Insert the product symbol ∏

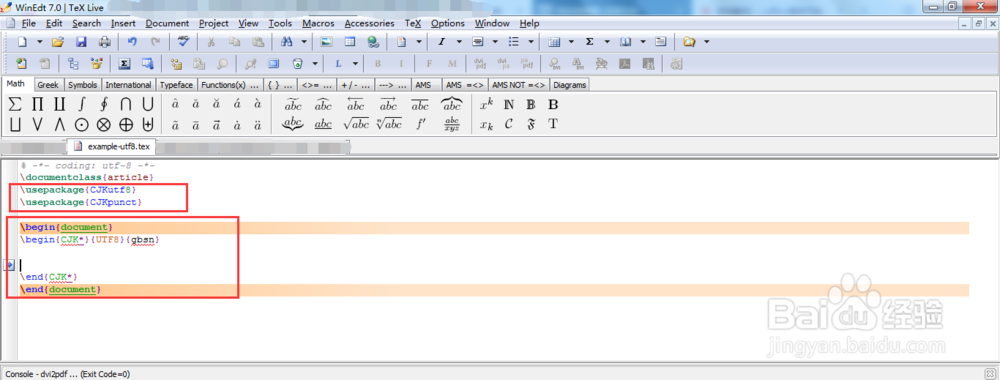pyautogui.click(x=38, y=105)
